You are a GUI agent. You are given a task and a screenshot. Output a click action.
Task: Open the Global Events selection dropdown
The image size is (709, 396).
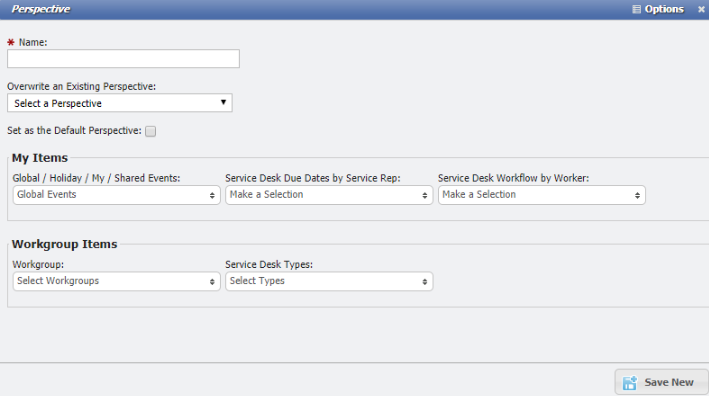117,195
